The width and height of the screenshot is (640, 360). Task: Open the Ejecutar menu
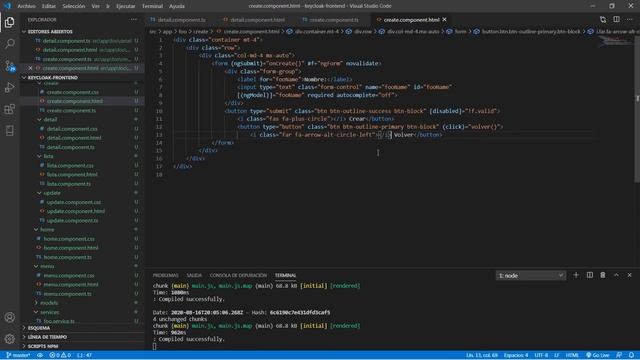(x=126, y=6)
